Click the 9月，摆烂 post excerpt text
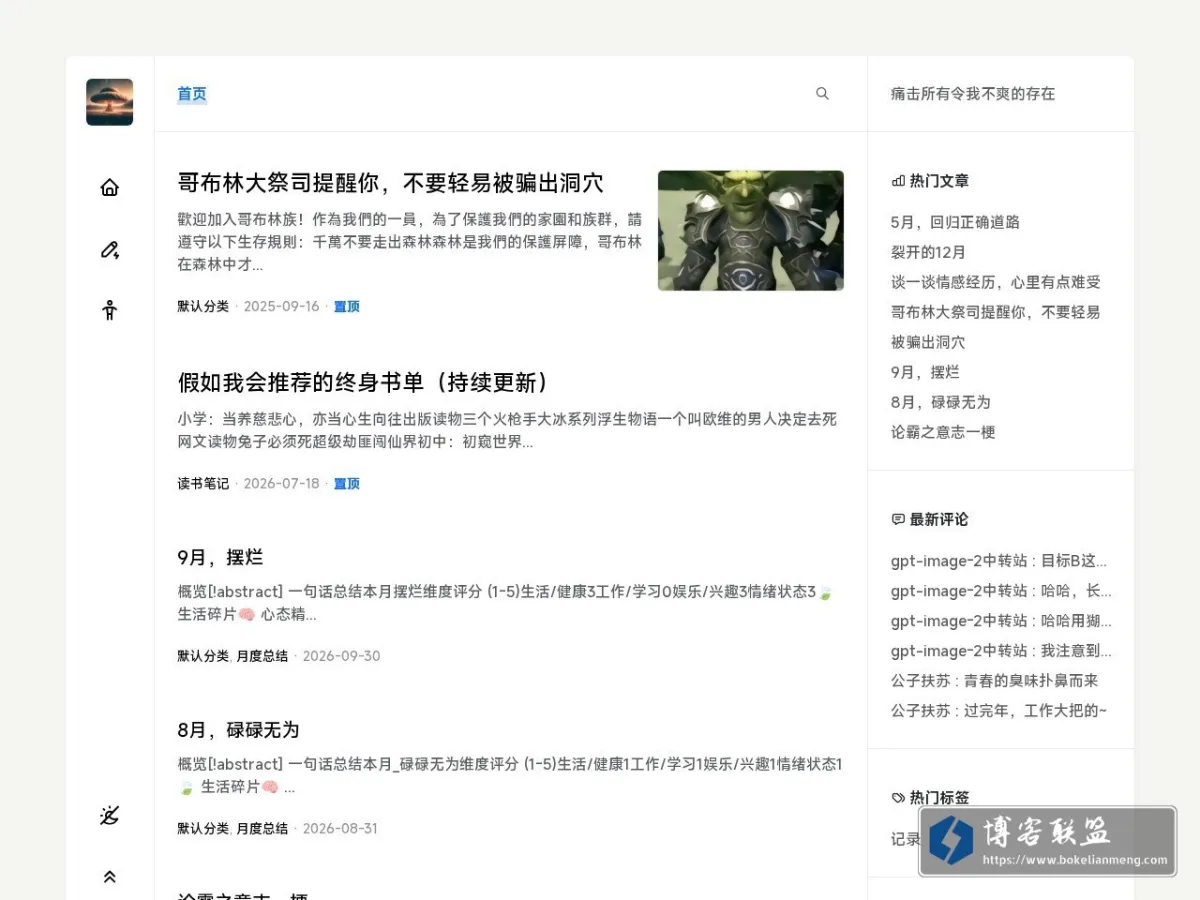This screenshot has height=900, width=1200. click(x=505, y=602)
